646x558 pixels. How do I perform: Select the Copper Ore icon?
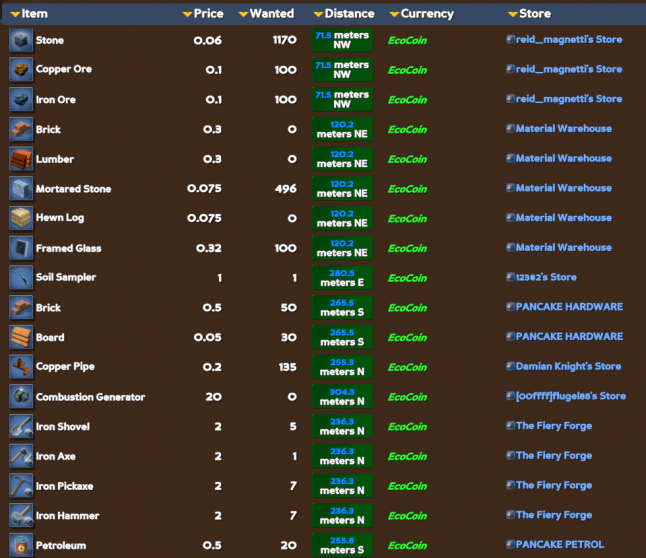pyautogui.click(x=21, y=70)
